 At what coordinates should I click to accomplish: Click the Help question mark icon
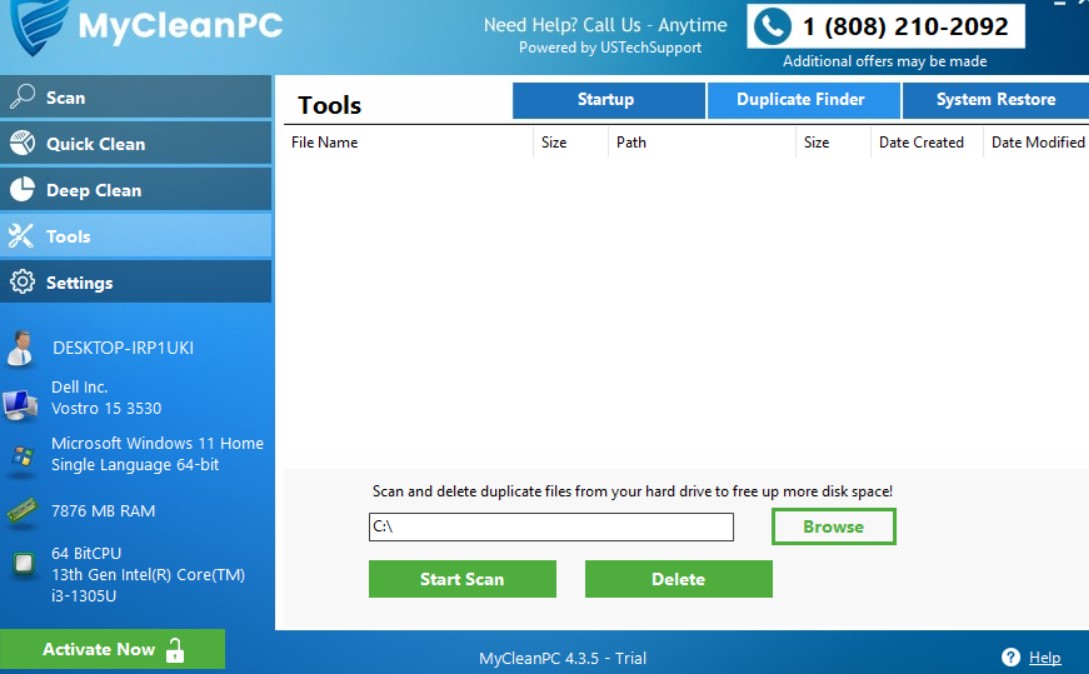click(1011, 657)
